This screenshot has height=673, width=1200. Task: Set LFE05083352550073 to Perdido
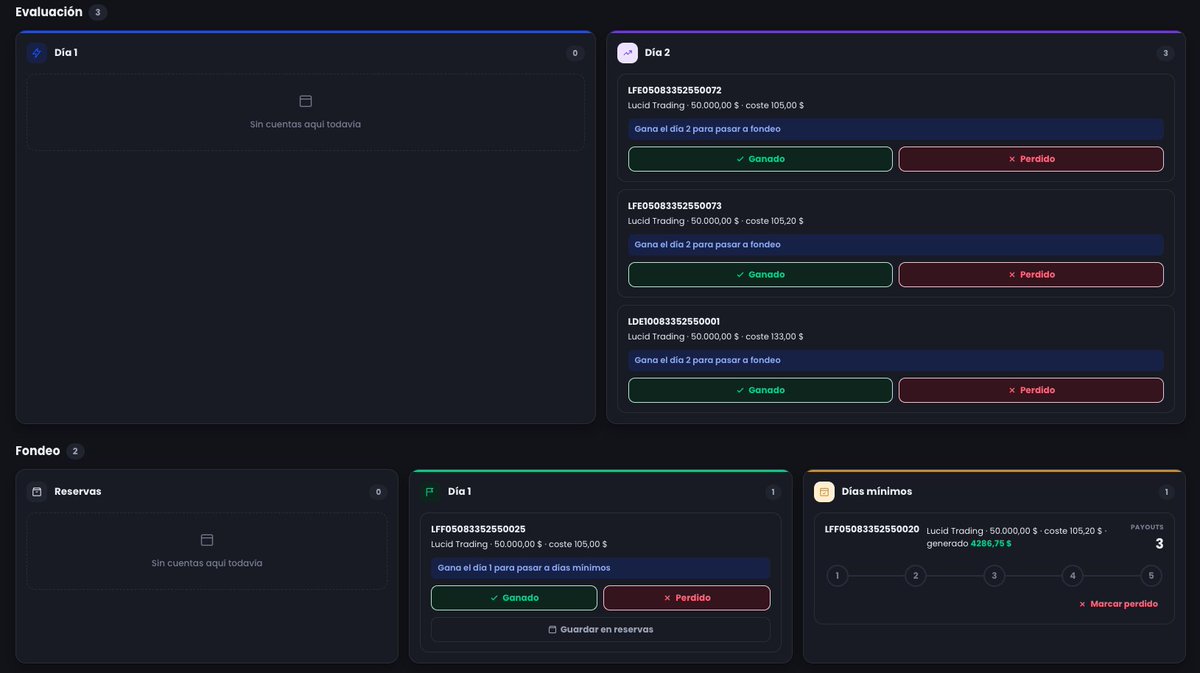coord(1031,275)
